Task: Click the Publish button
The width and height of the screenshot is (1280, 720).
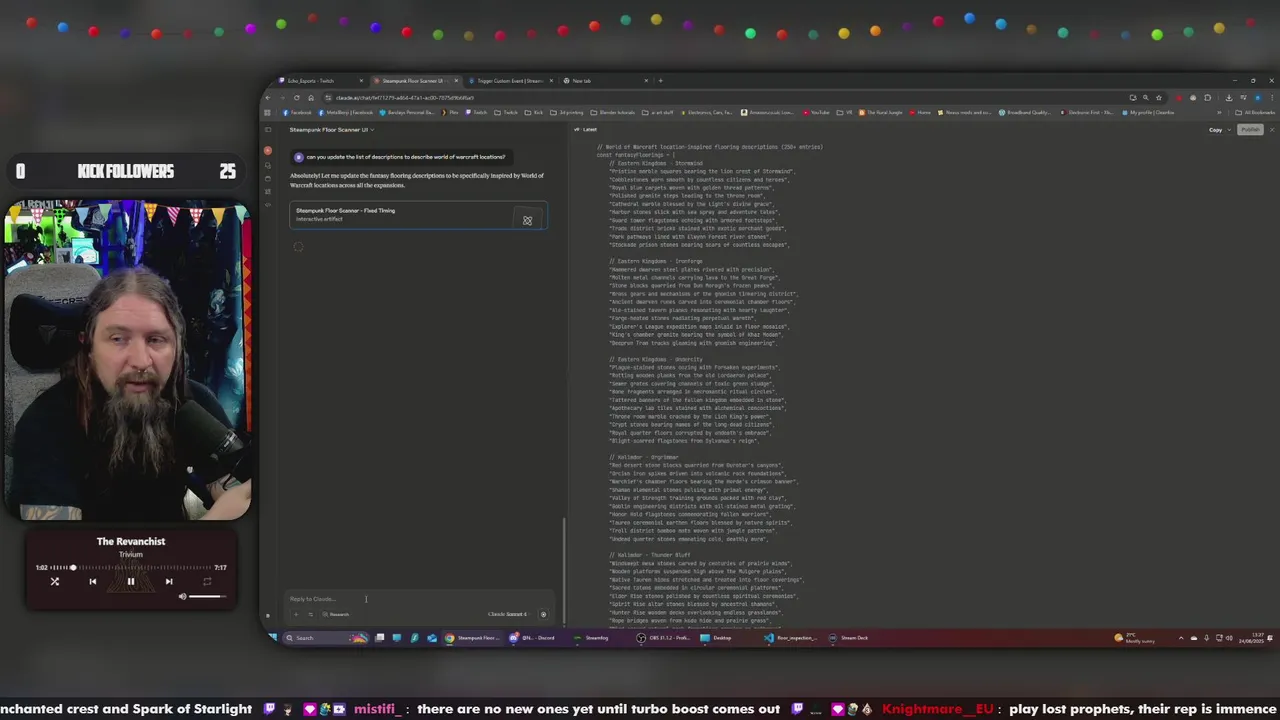Action: pos(1250,129)
